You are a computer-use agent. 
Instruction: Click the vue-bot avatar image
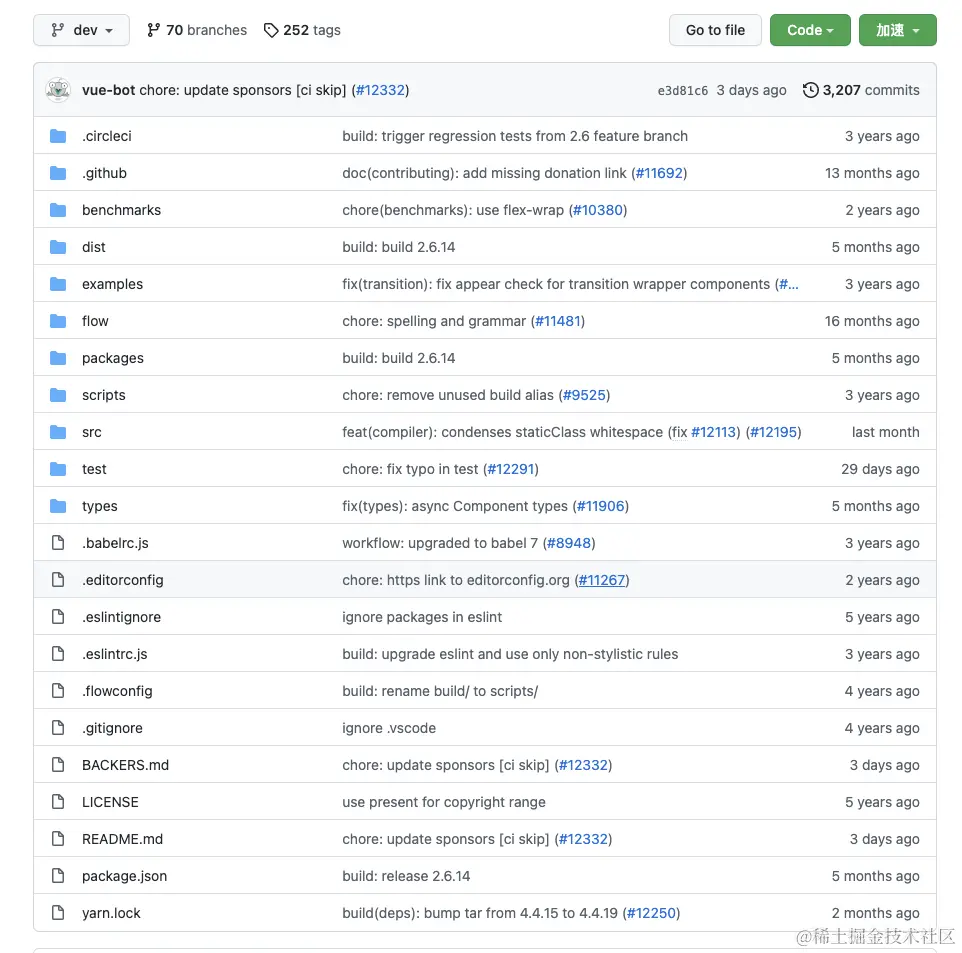[x=58, y=90]
